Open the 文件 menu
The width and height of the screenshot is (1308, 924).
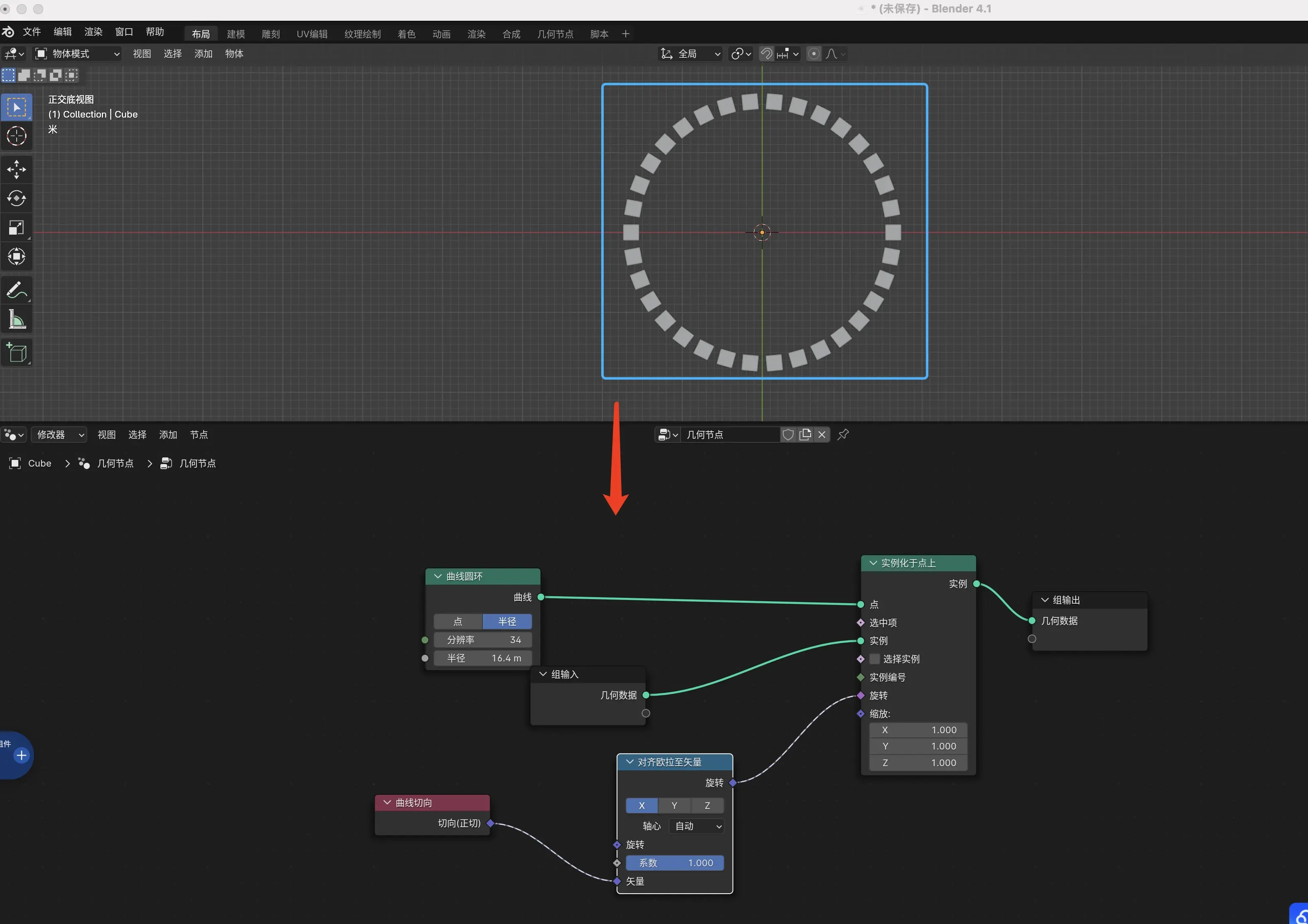(31, 32)
